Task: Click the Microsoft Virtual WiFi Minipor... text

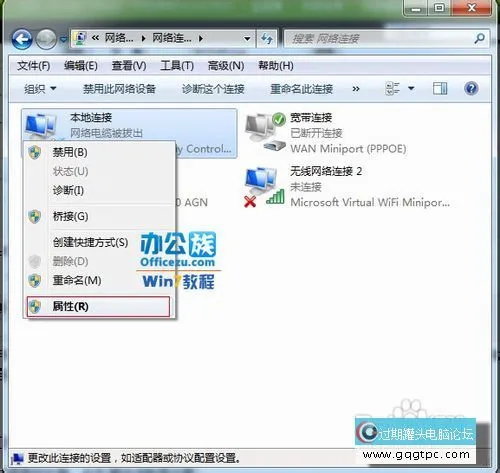Action: pyautogui.click(x=370, y=202)
